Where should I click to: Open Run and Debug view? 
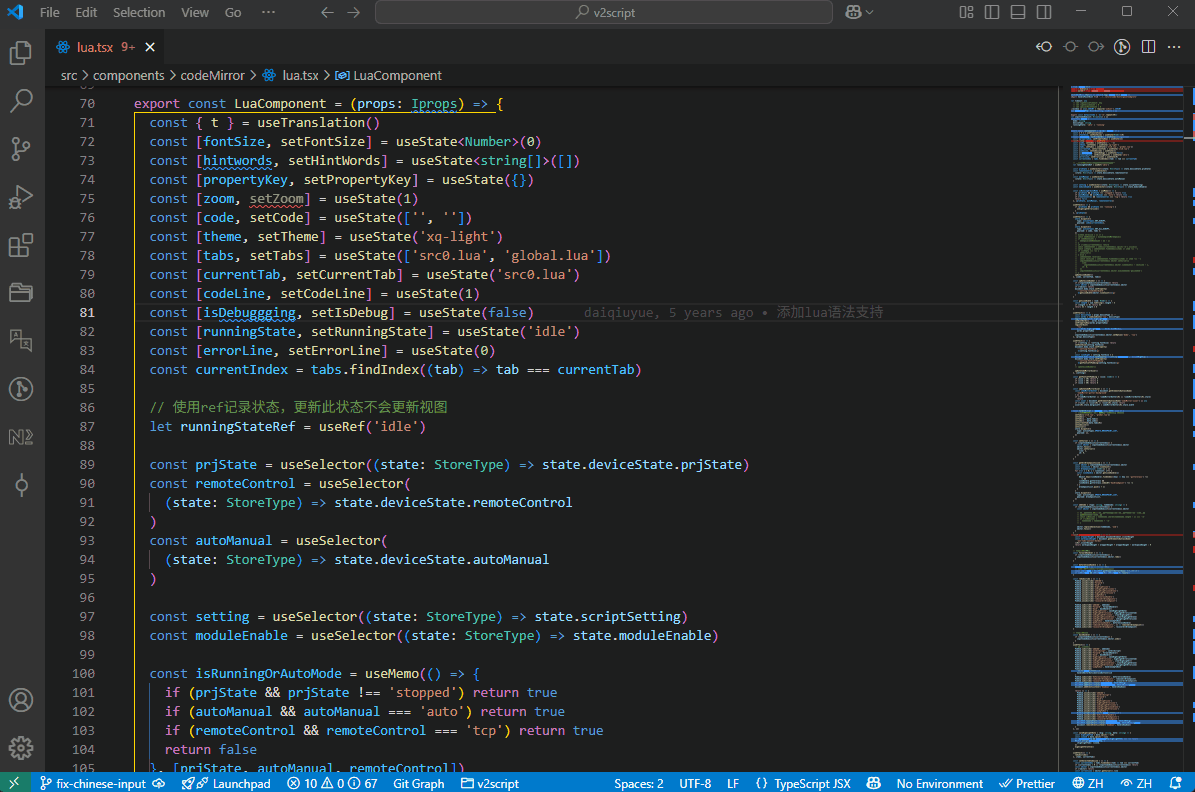[x=21, y=197]
